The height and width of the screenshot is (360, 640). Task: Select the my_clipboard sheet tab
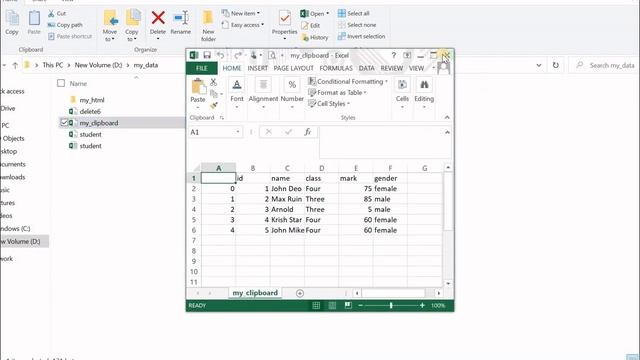coord(255,293)
